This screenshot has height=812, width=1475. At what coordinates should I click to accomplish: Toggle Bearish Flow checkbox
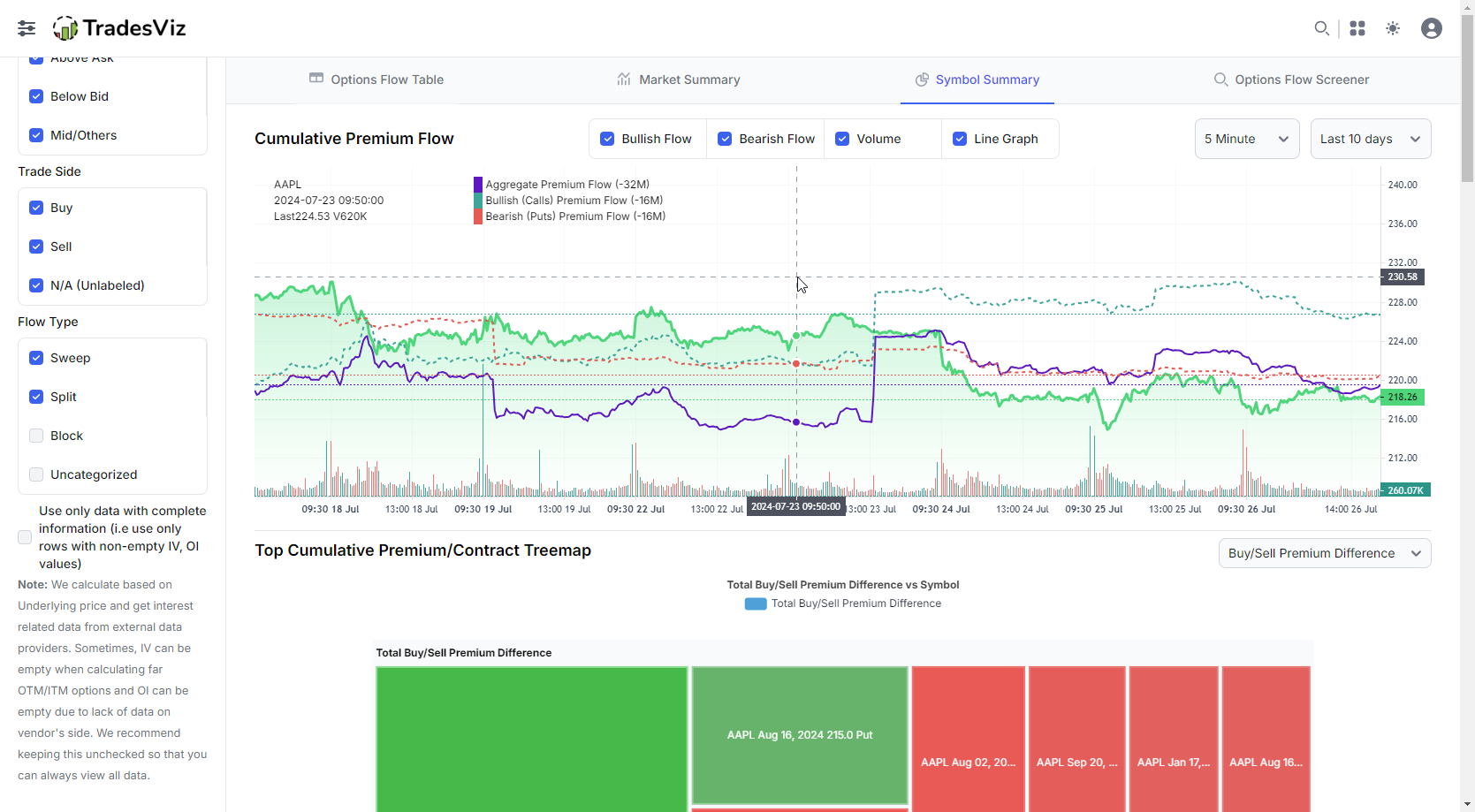tap(725, 139)
